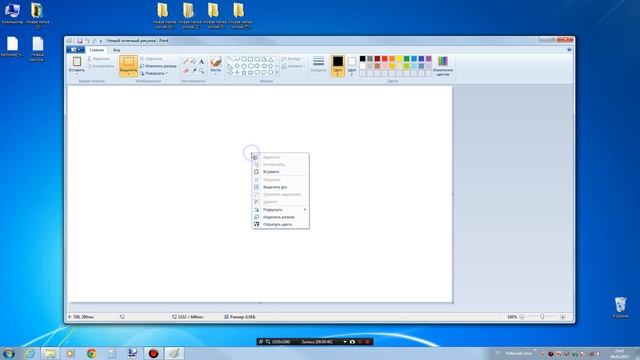Choose Resize (Изменить размер) in context menu
Screen dimensions: 640x360
pos(281,217)
